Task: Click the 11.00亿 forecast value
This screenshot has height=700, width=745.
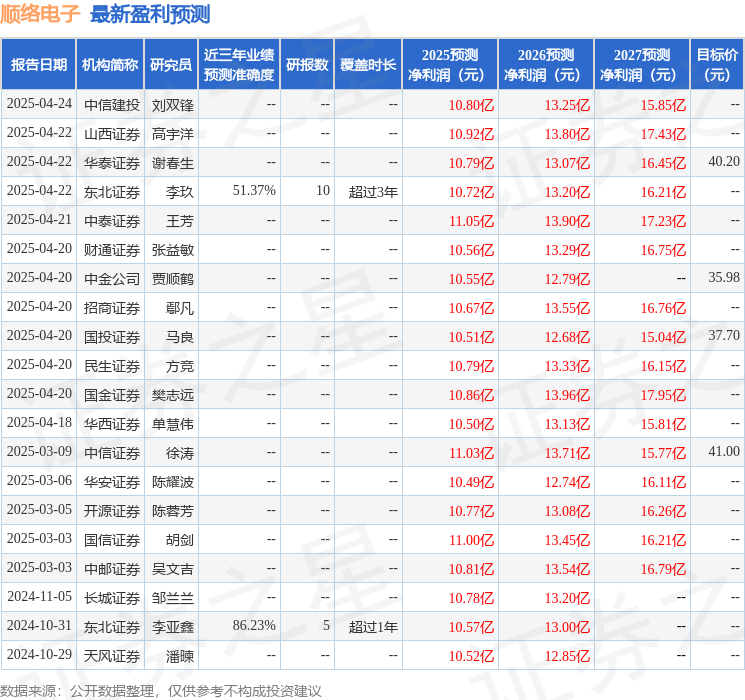Action: [472, 540]
